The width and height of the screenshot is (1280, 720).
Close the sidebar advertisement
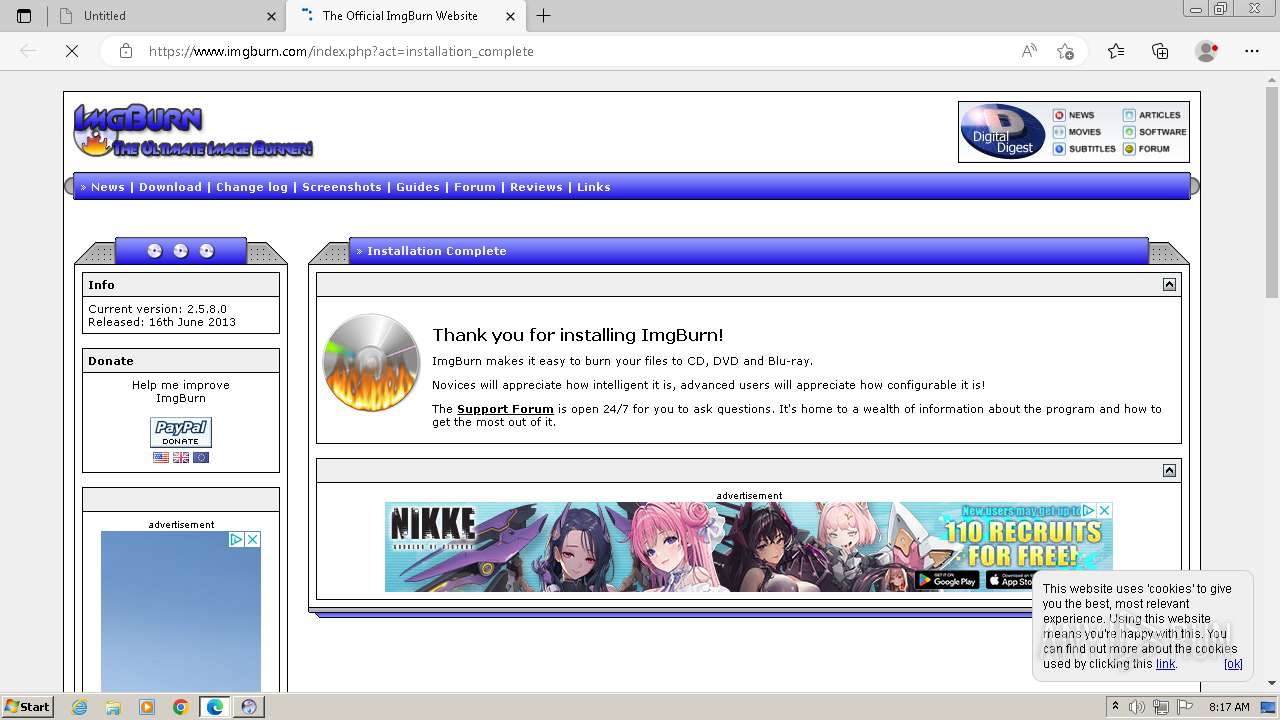(x=253, y=539)
